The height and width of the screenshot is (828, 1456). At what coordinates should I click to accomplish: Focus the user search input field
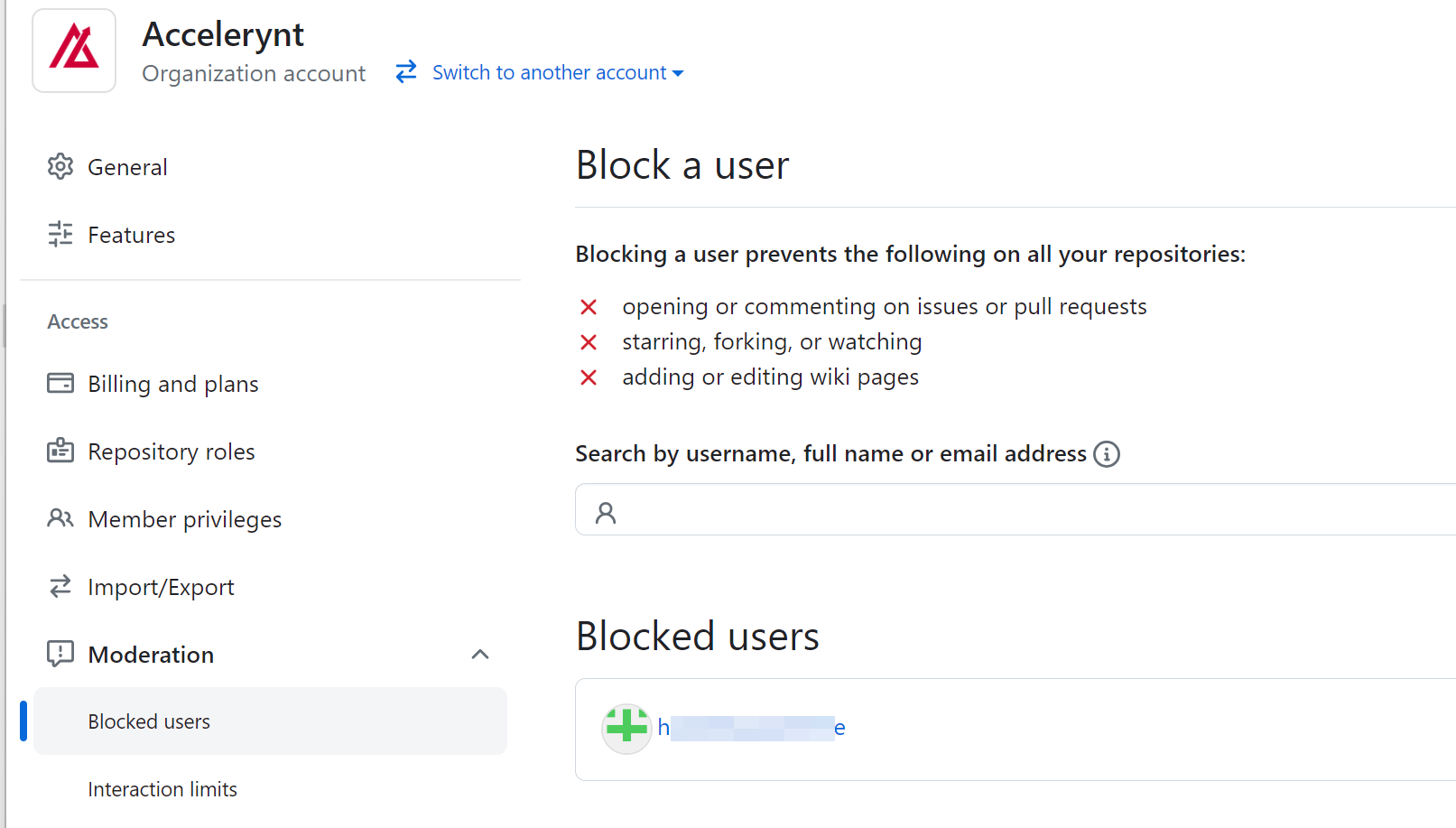1015,509
